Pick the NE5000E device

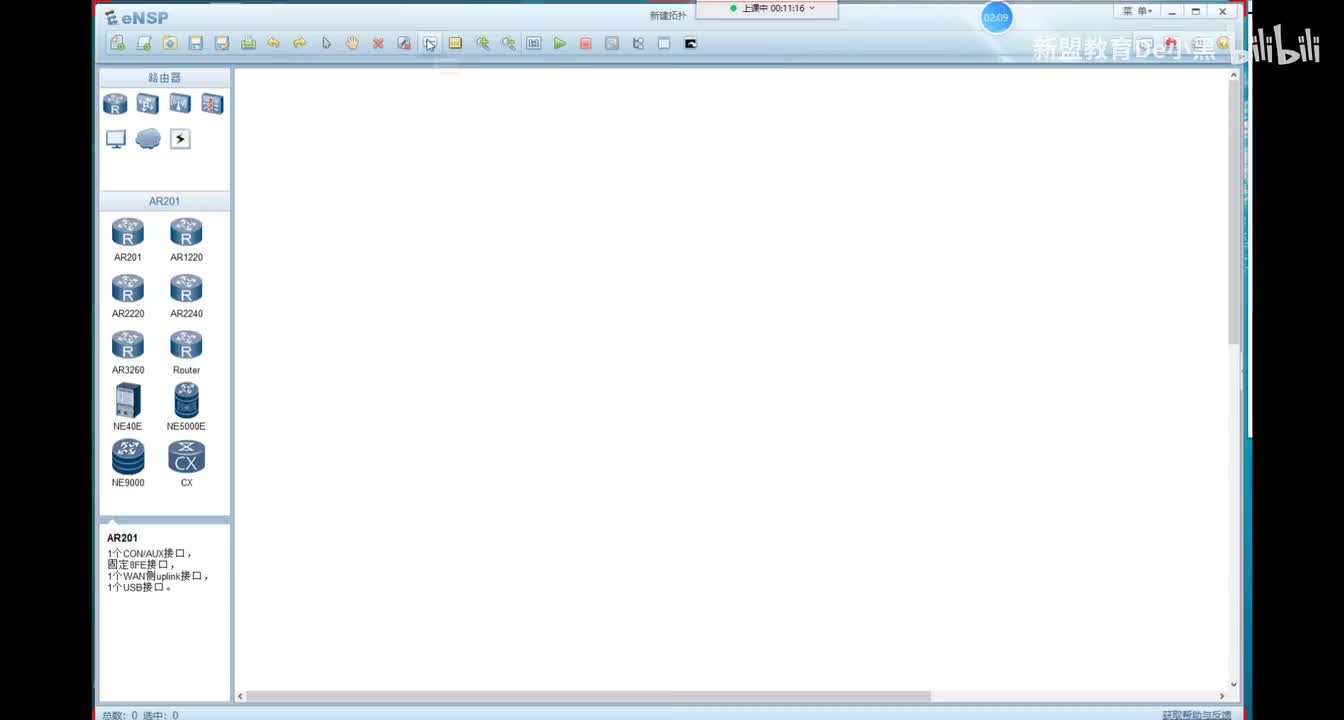[x=186, y=408]
